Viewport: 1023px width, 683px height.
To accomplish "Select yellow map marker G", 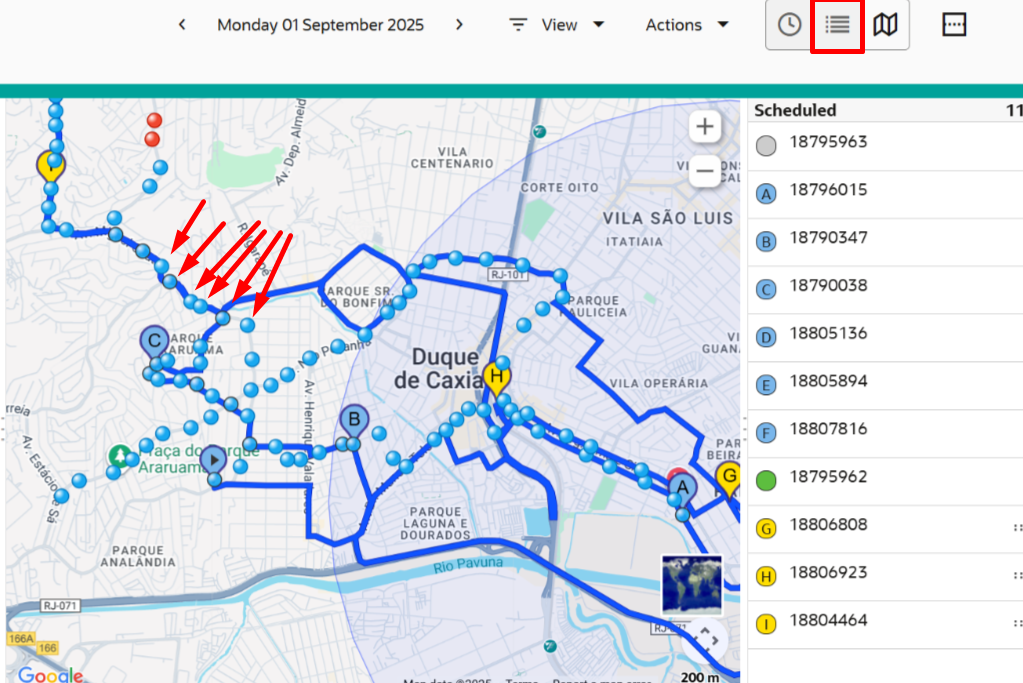I will click(727, 477).
